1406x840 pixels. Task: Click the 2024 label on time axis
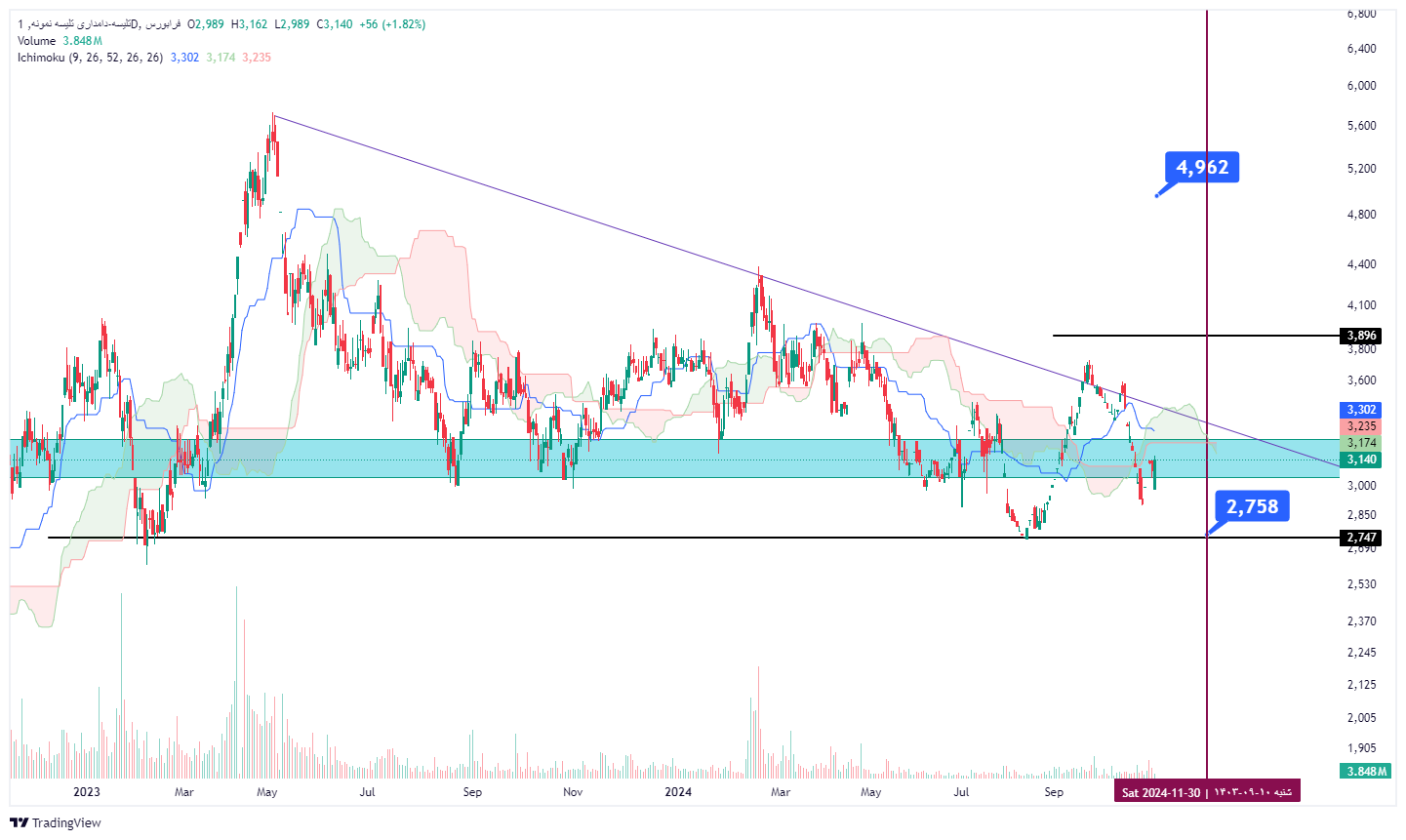pos(678,792)
